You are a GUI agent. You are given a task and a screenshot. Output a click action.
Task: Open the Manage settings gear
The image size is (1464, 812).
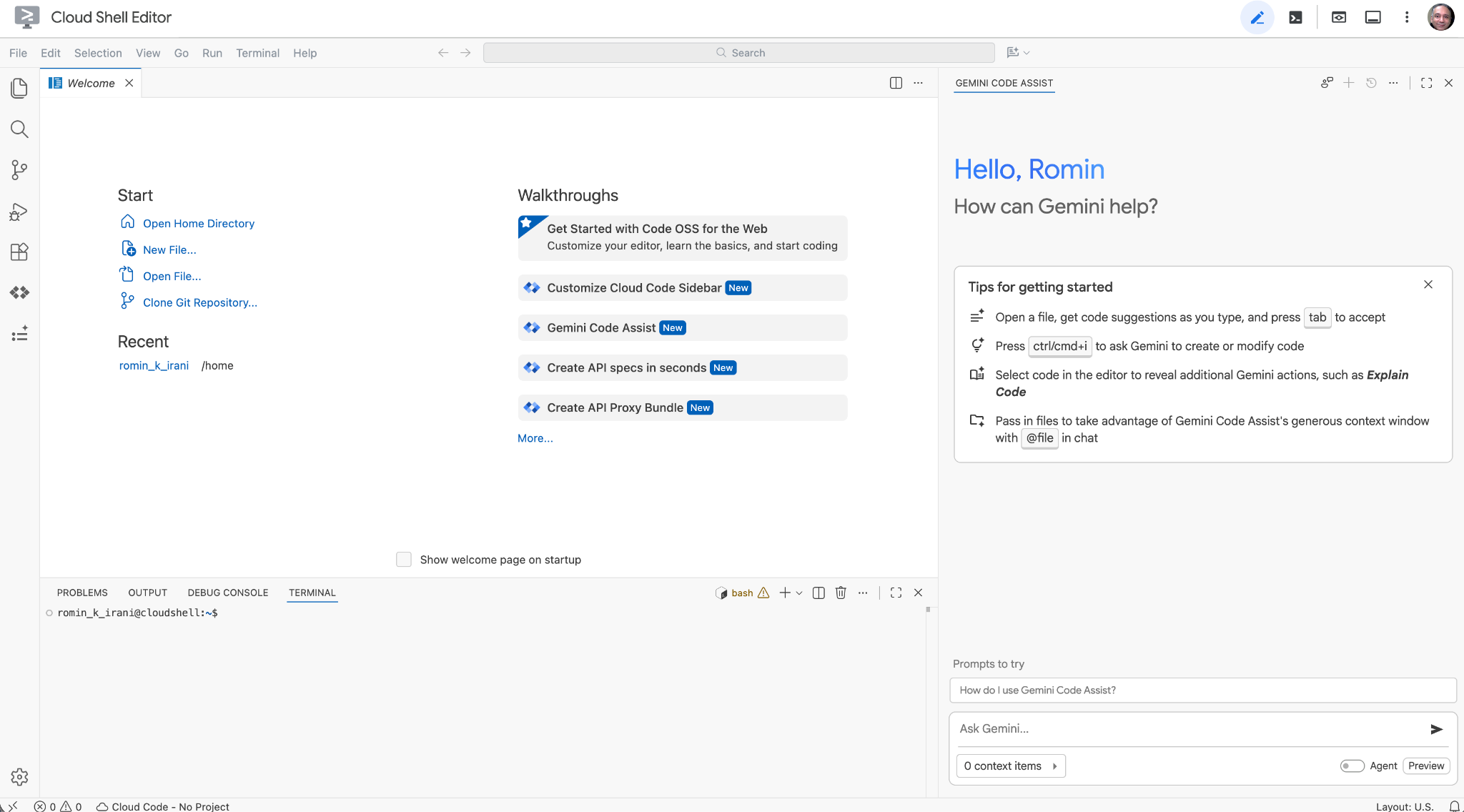(x=19, y=777)
